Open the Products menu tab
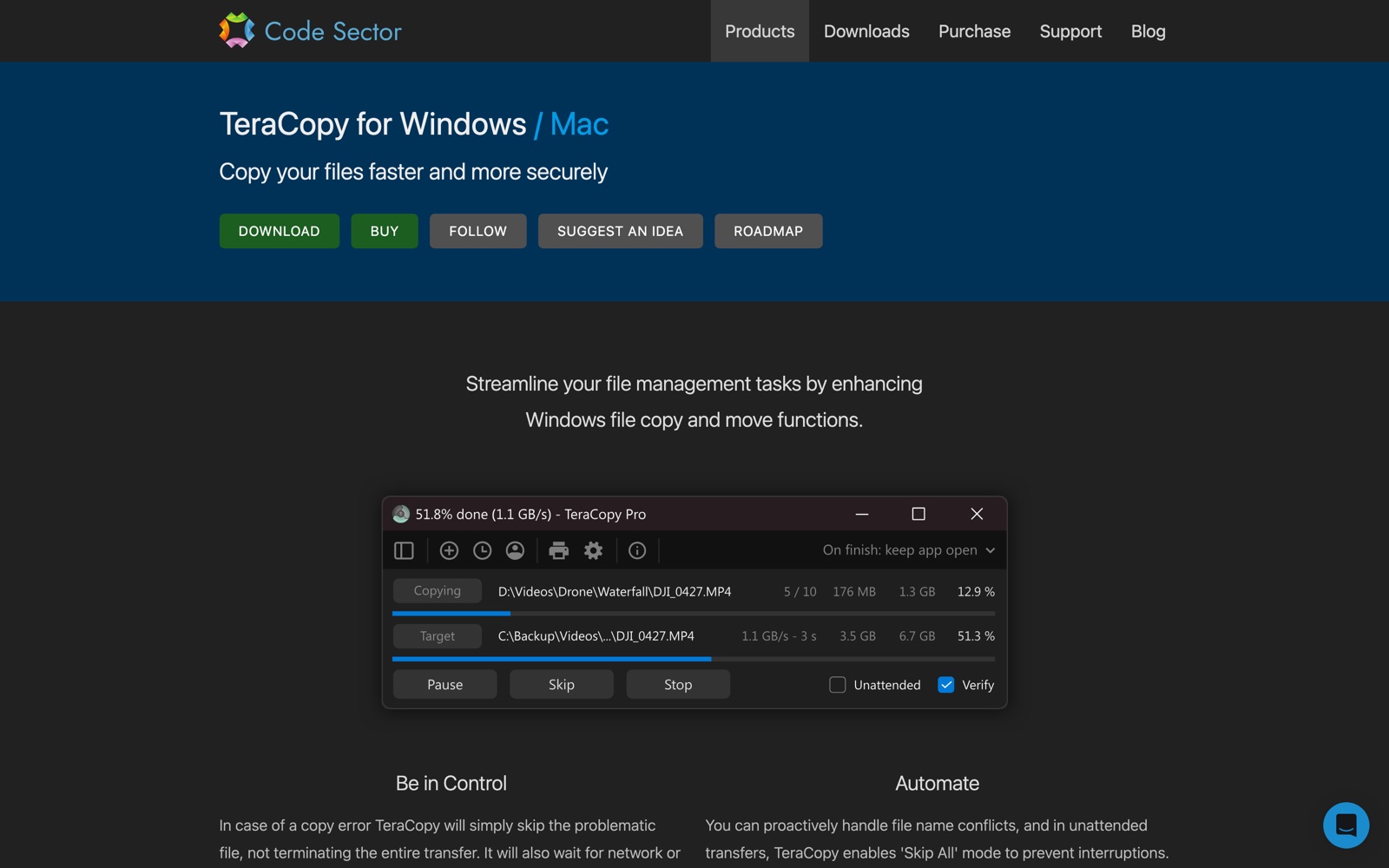Viewport: 1389px width, 868px height. (x=760, y=31)
